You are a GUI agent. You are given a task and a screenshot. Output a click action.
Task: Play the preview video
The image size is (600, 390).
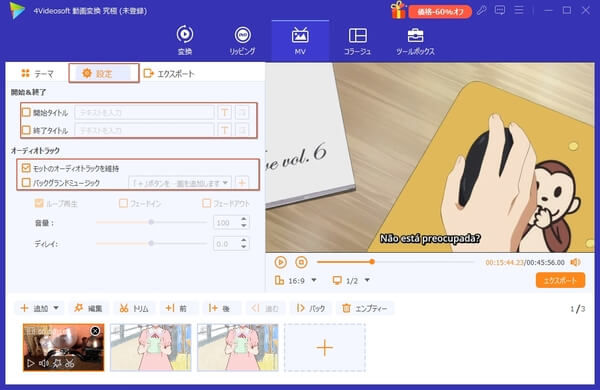click(x=280, y=262)
